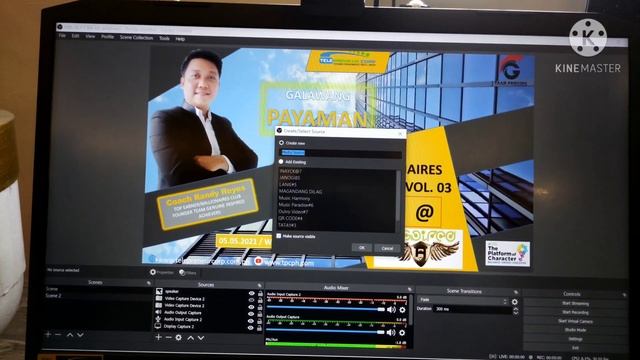Close the Create/Select Source dialog with X
Image resolution: width=640 pixels, height=360 pixels.
[400, 133]
